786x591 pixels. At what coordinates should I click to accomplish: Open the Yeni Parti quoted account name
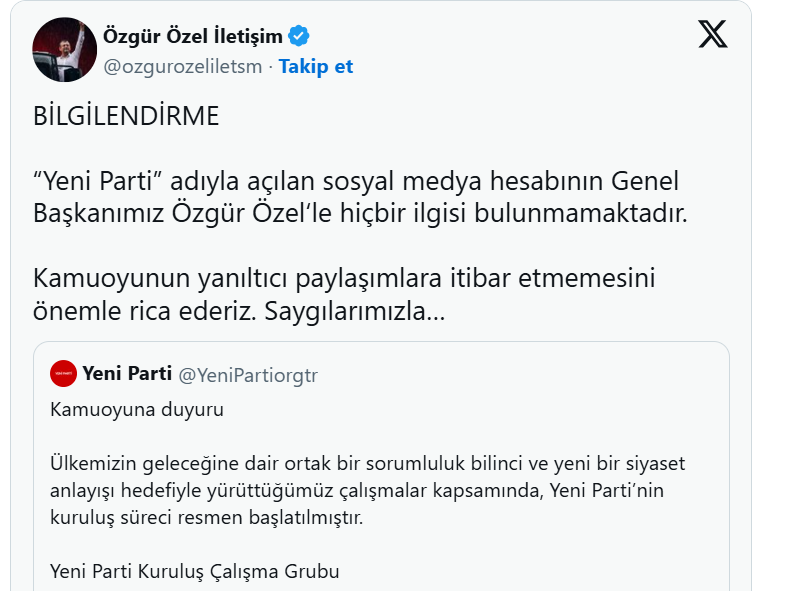[127, 373]
